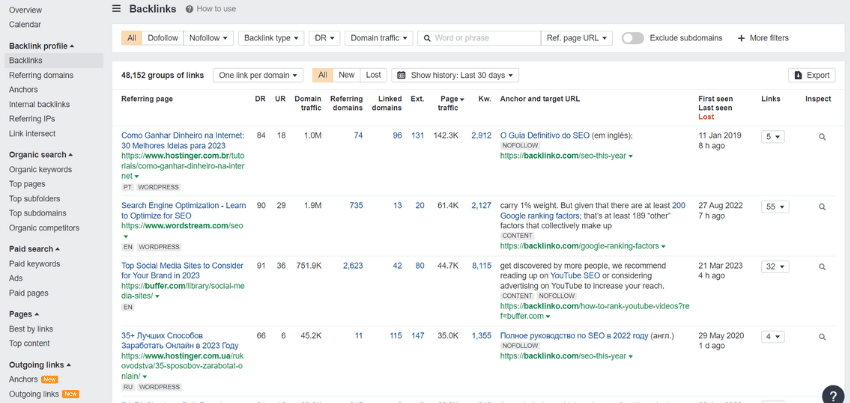Open Best by links in sidebar
This screenshot has width=850, height=403.
[31, 329]
